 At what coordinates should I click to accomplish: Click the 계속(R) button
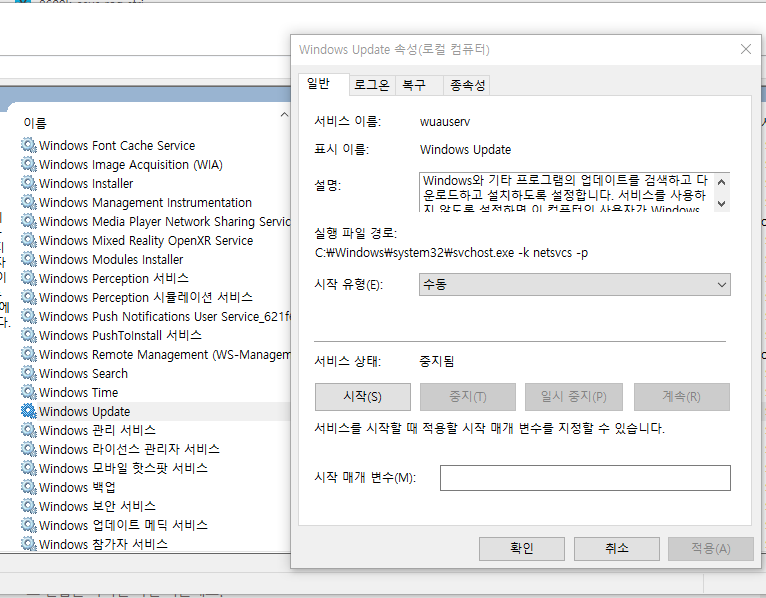point(681,397)
